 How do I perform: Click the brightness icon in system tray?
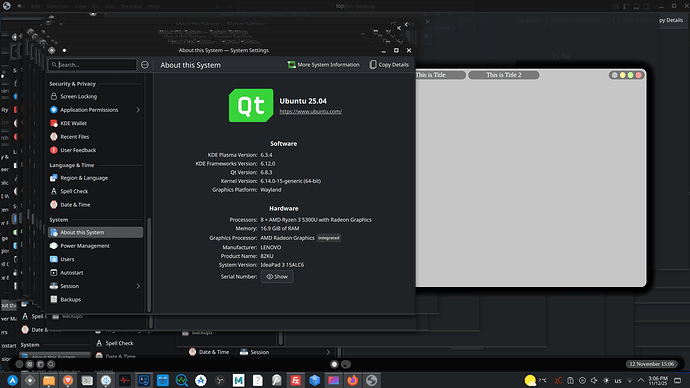click(x=606, y=381)
